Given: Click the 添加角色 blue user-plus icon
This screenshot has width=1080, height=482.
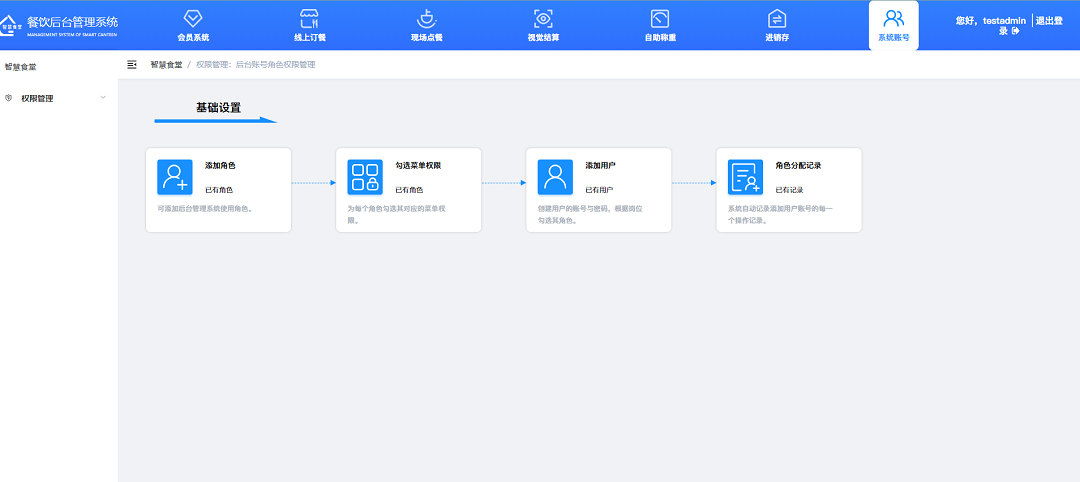Looking at the screenshot, I should click(x=174, y=177).
